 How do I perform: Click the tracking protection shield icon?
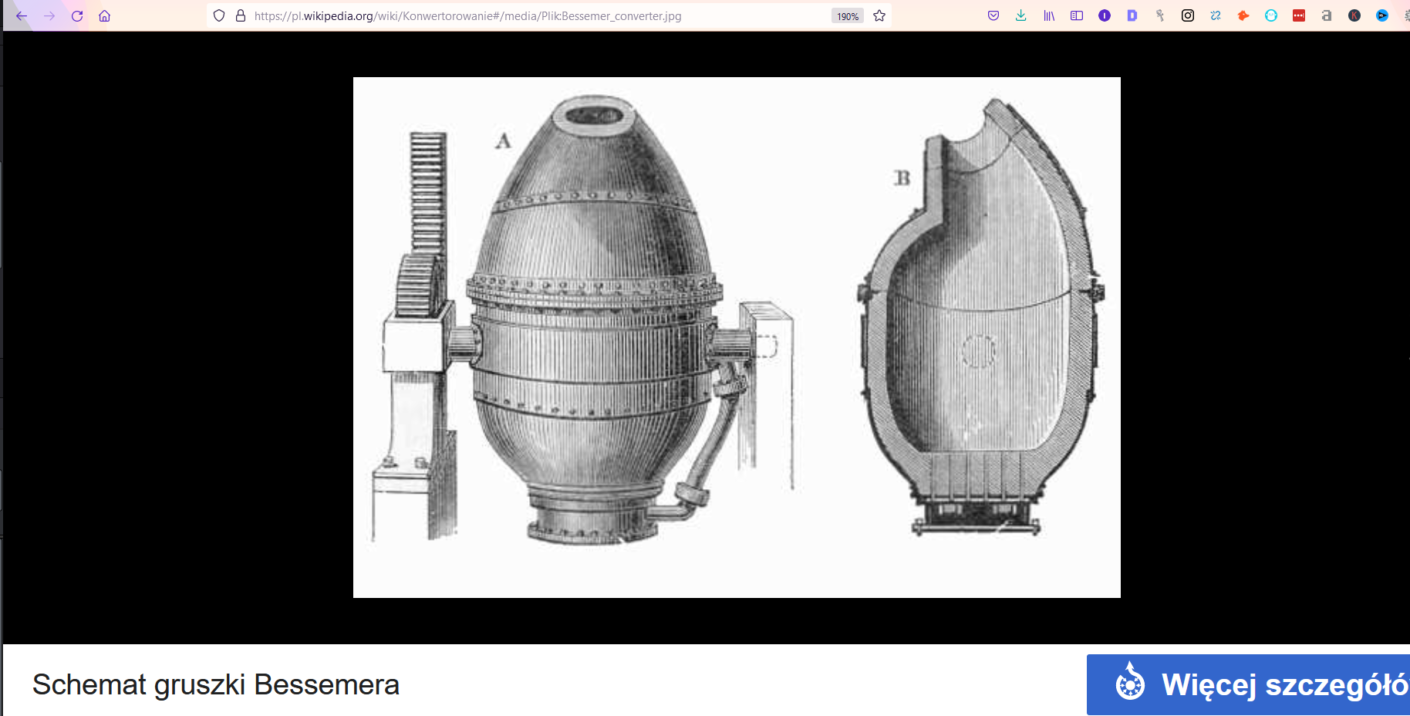pyautogui.click(x=219, y=16)
